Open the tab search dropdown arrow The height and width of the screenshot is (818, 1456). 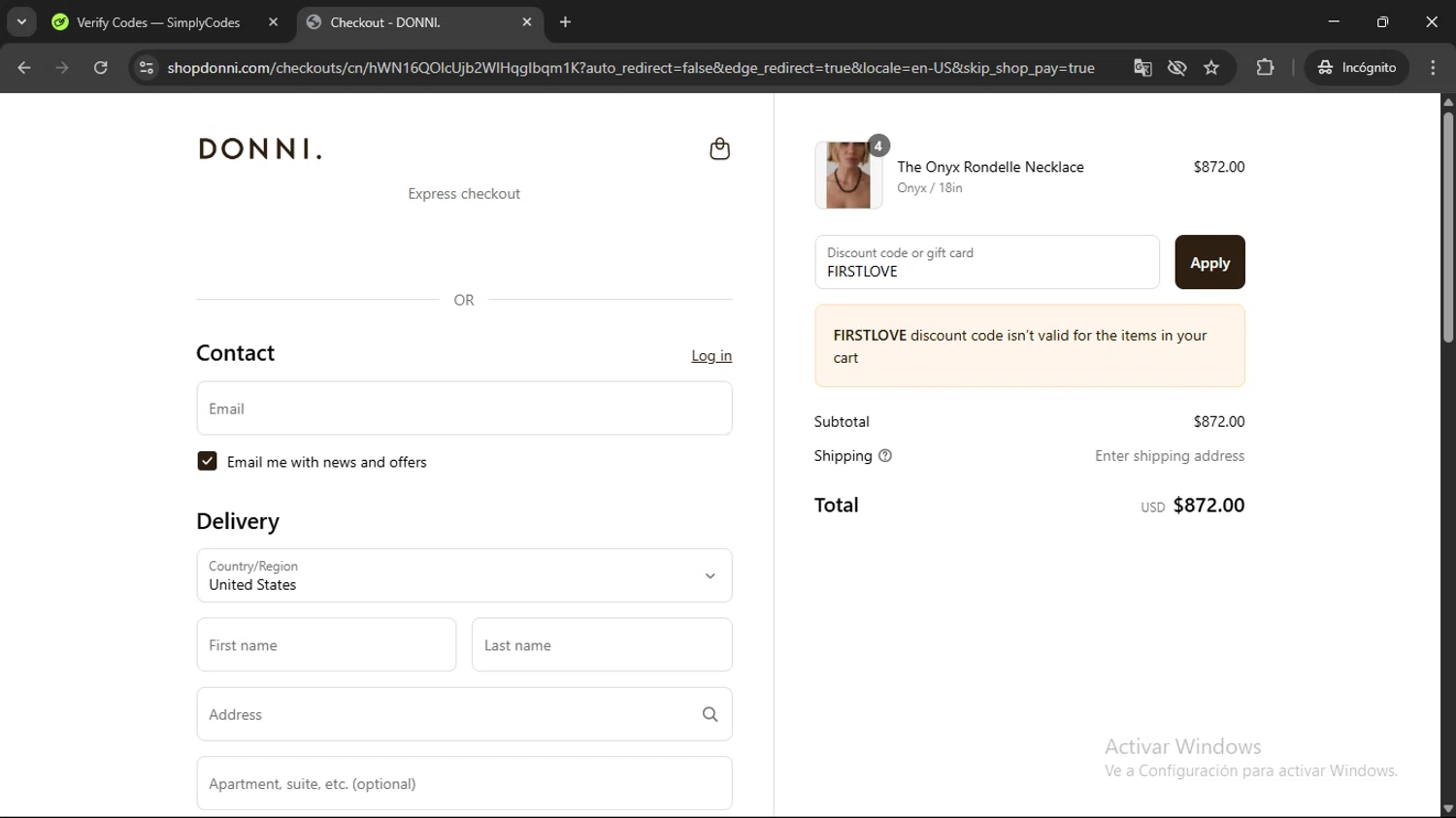[21, 21]
